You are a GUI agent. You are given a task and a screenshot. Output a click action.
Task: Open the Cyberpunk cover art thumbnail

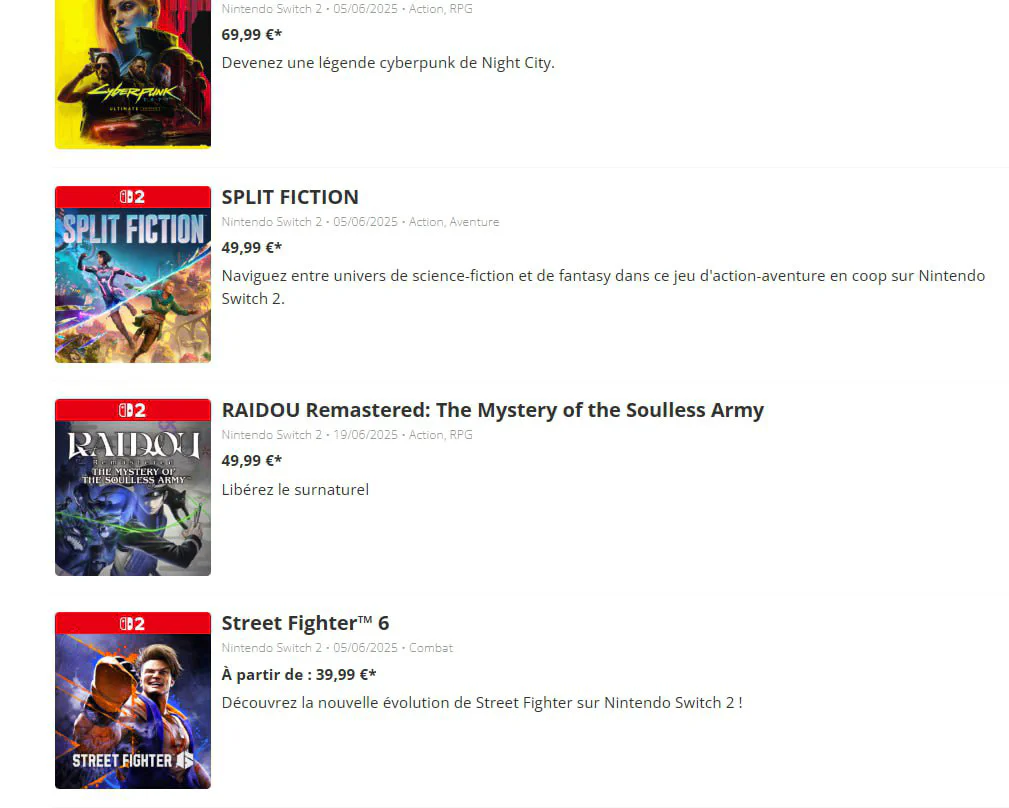tap(132, 74)
